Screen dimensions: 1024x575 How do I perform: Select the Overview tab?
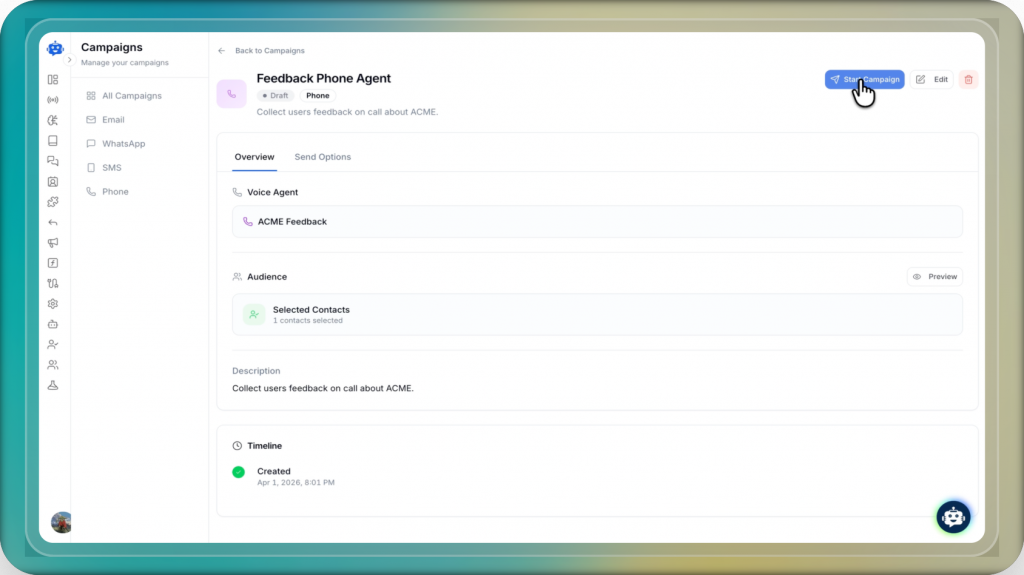[254, 157]
